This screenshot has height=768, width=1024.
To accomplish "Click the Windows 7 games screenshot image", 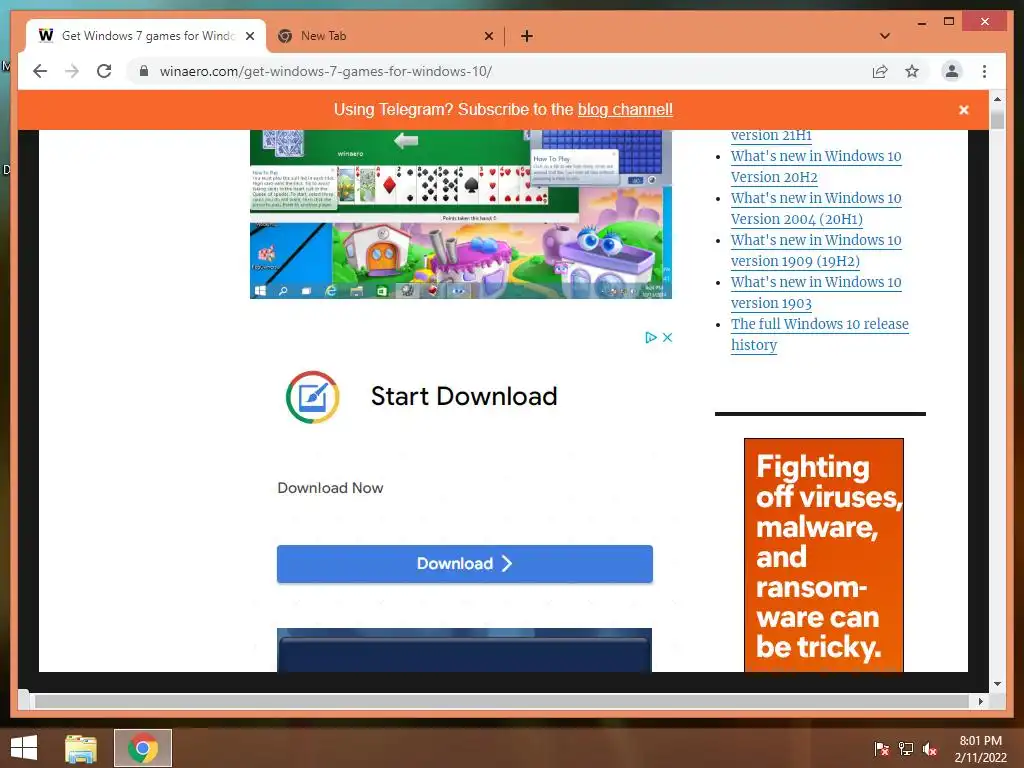I will pyautogui.click(x=461, y=214).
